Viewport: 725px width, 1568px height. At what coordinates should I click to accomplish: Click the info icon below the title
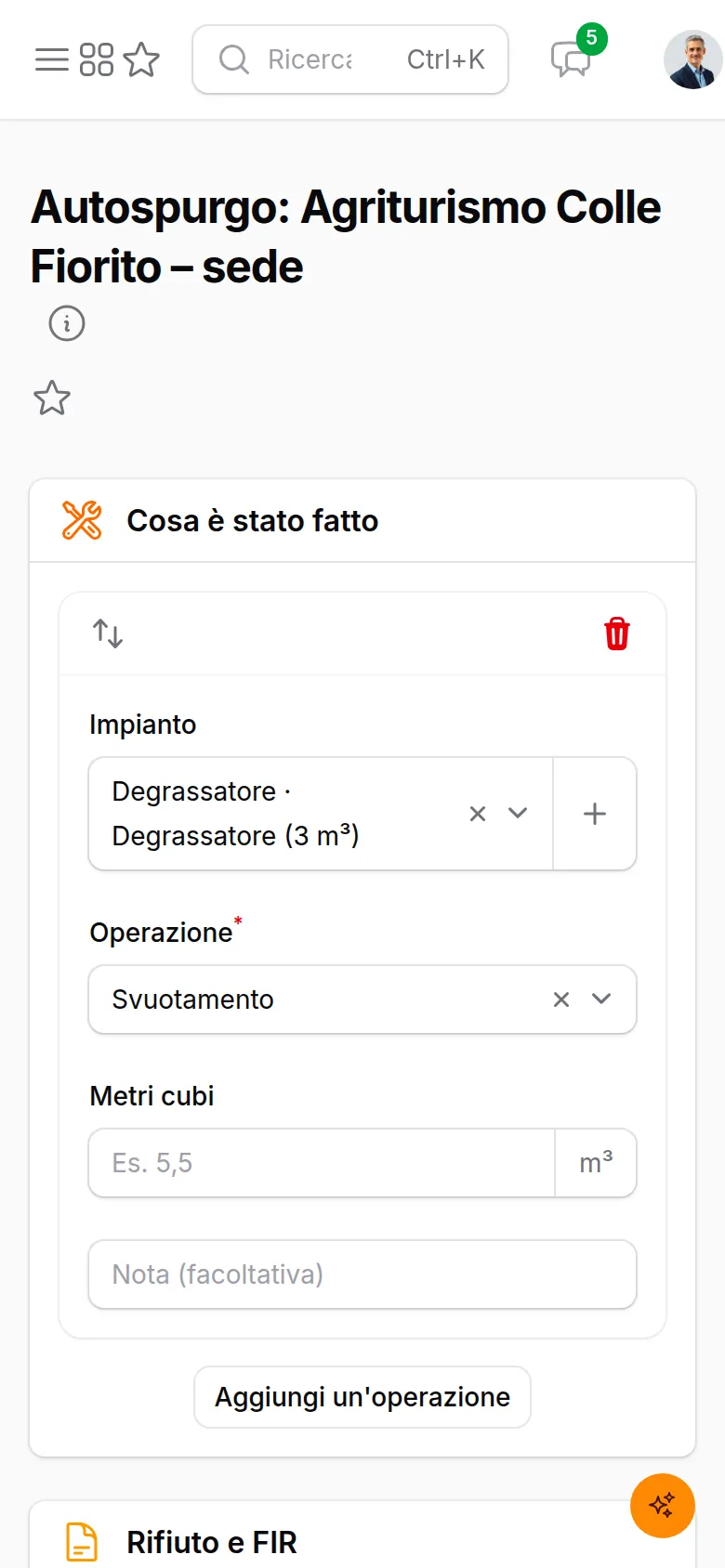[67, 323]
